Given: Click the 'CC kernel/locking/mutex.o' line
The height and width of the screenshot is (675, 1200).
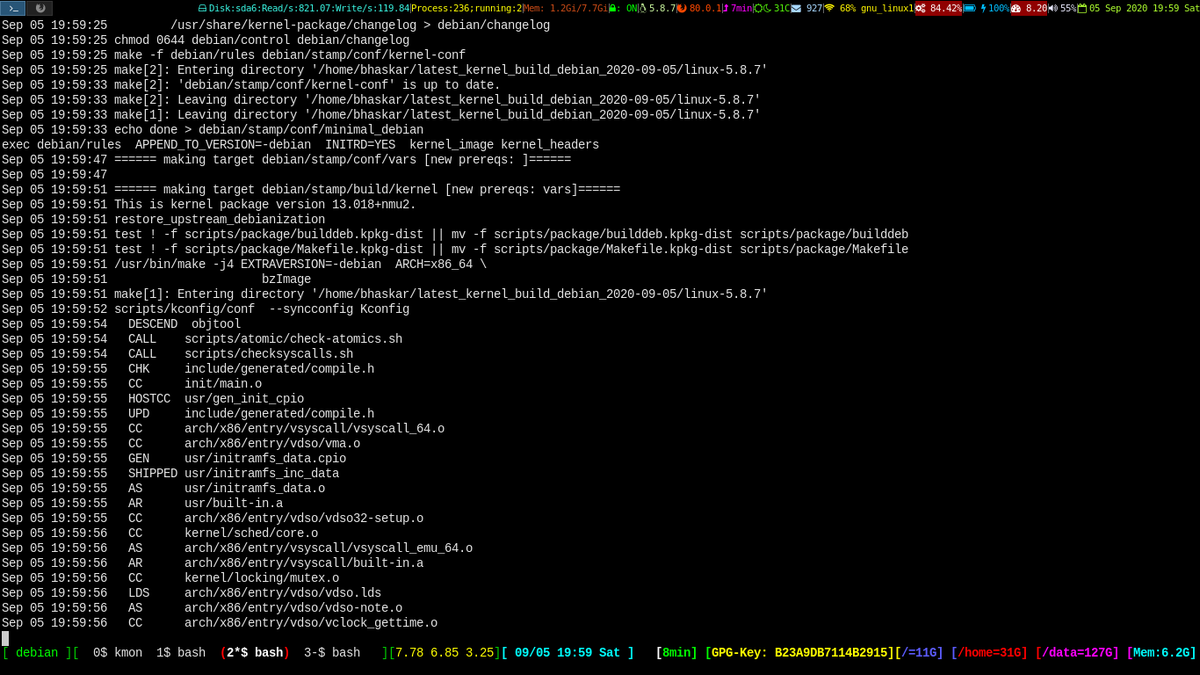Looking at the screenshot, I should 170,580.
